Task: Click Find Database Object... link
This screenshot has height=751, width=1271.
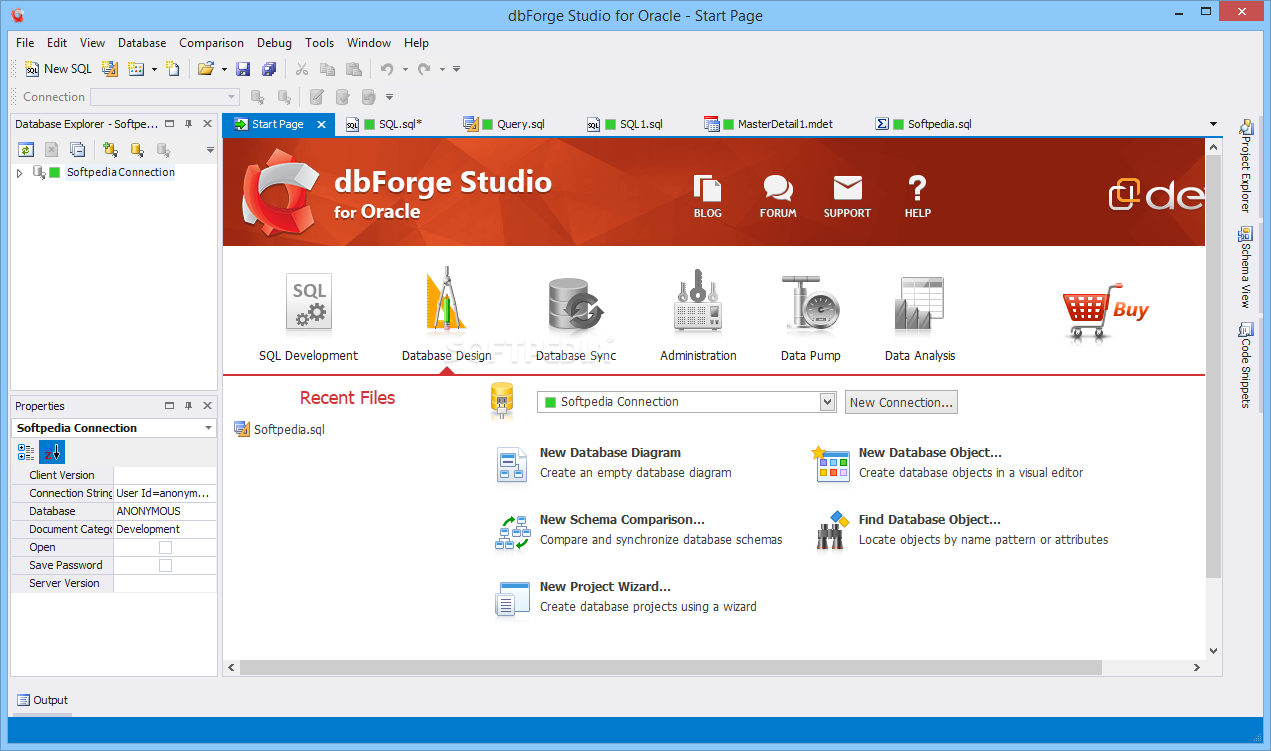Action: pos(930,520)
